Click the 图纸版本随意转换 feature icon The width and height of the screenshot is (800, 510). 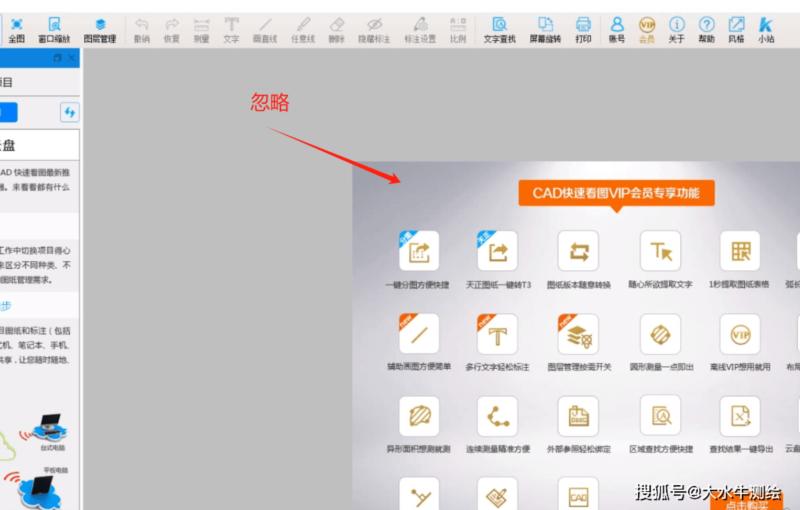pyautogui.click(x=578, y=250)
